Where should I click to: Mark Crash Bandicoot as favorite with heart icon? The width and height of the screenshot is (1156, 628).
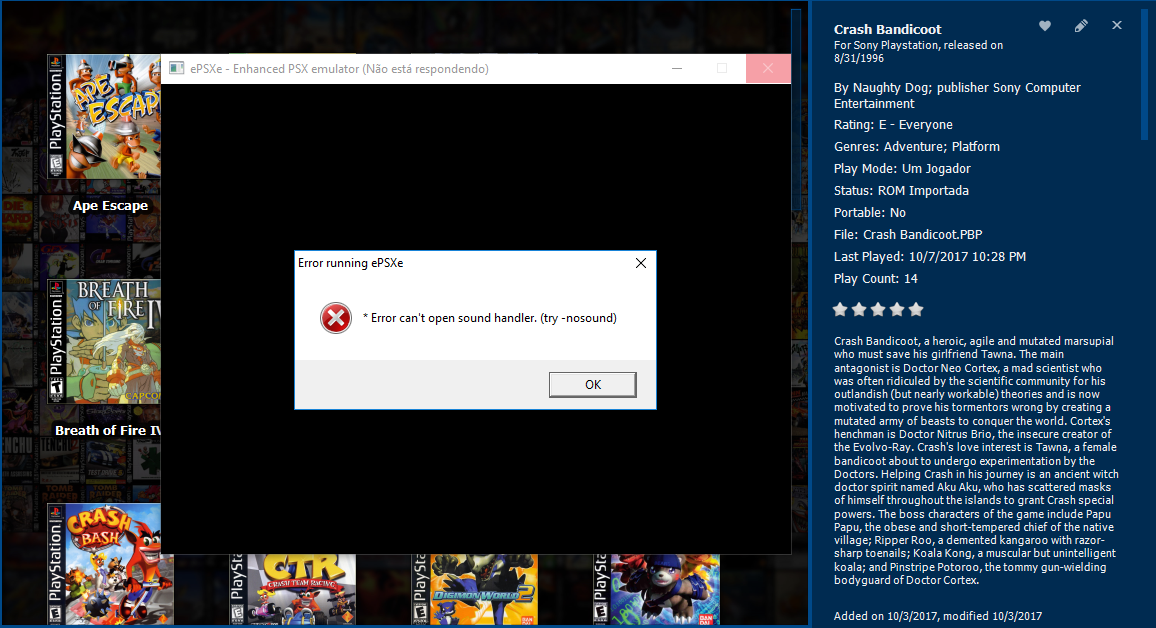pyautogui.click(x=1045, y=26)
